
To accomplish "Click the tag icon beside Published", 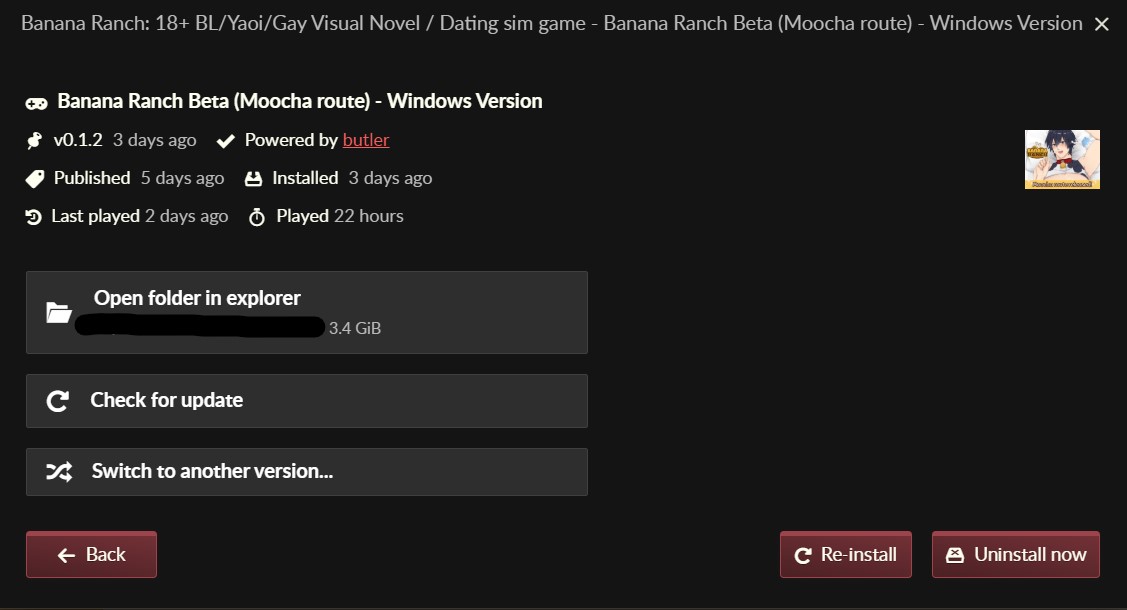I will tap(35, 179).
